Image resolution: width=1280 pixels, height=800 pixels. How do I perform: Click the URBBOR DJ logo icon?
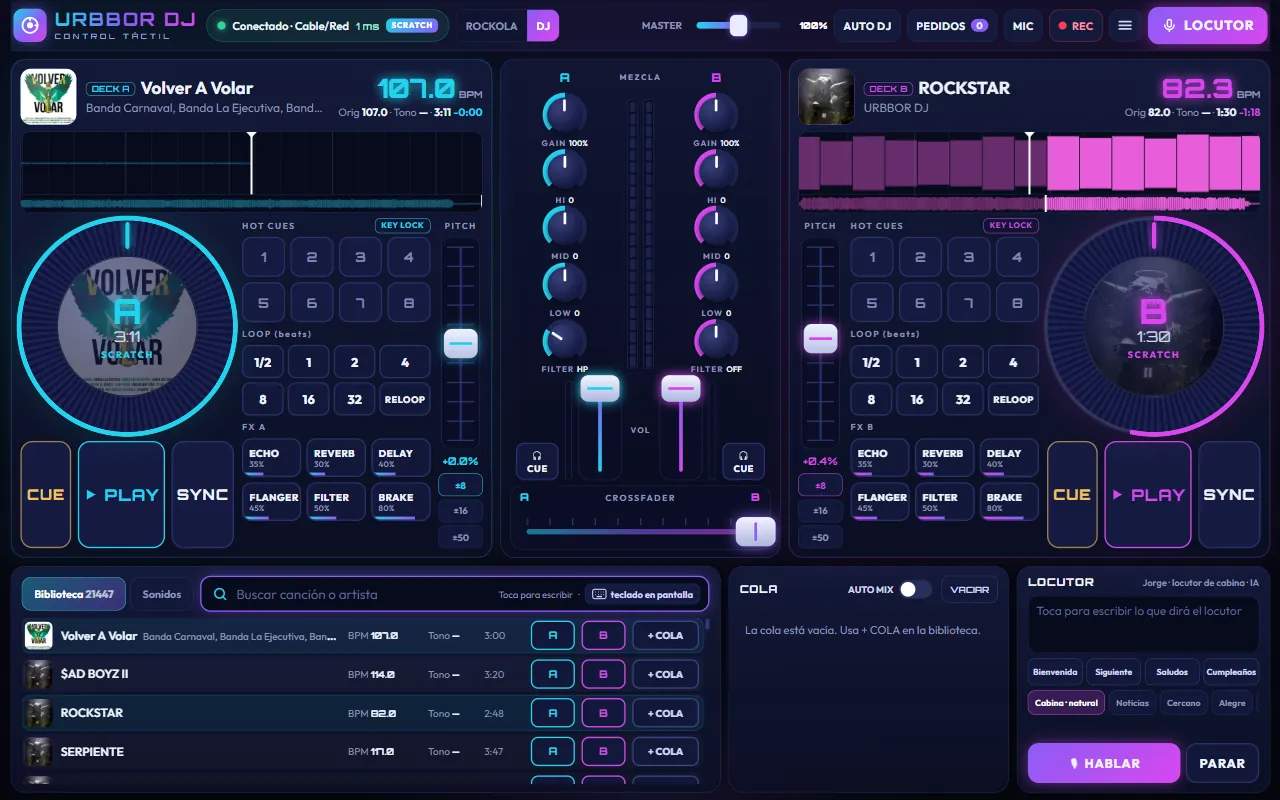point(30,26)
